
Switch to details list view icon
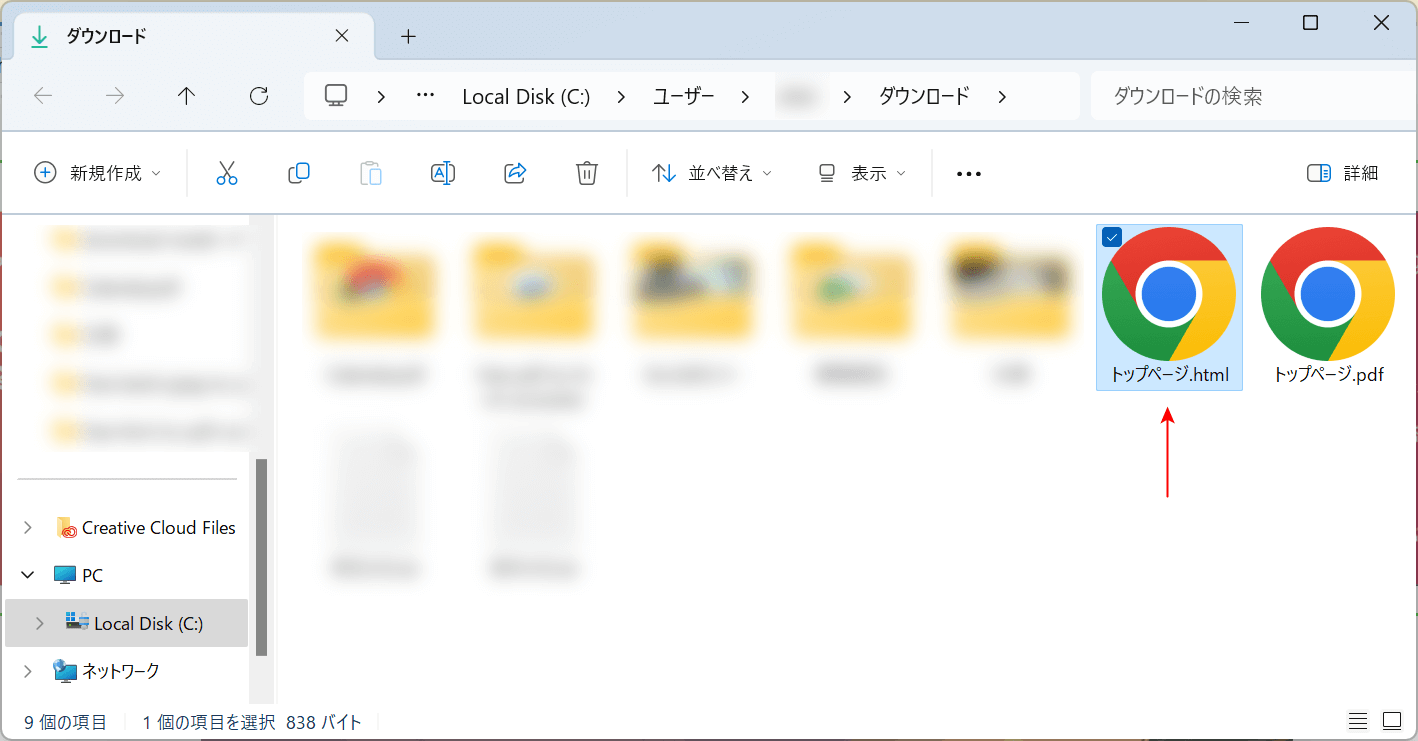[1358, 721]
